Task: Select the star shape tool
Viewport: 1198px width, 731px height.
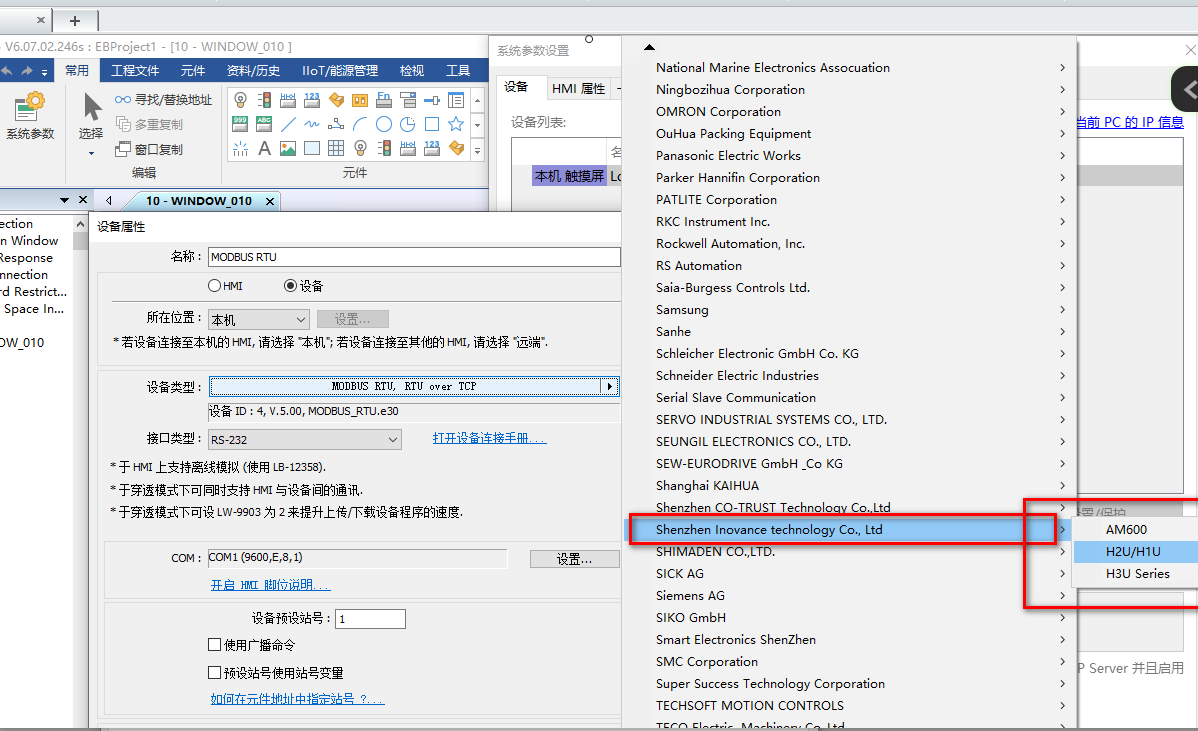Action: coord(456,124)
